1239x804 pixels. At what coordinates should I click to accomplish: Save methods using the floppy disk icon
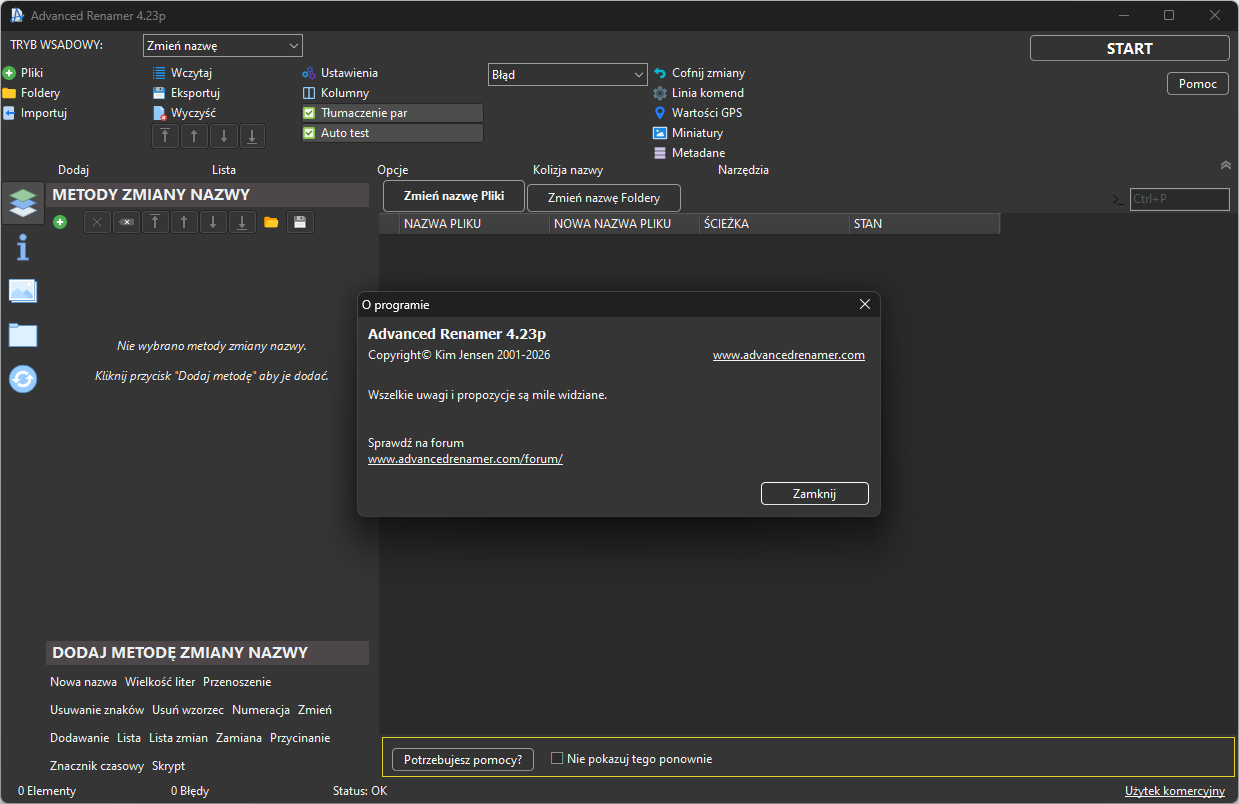300,222
